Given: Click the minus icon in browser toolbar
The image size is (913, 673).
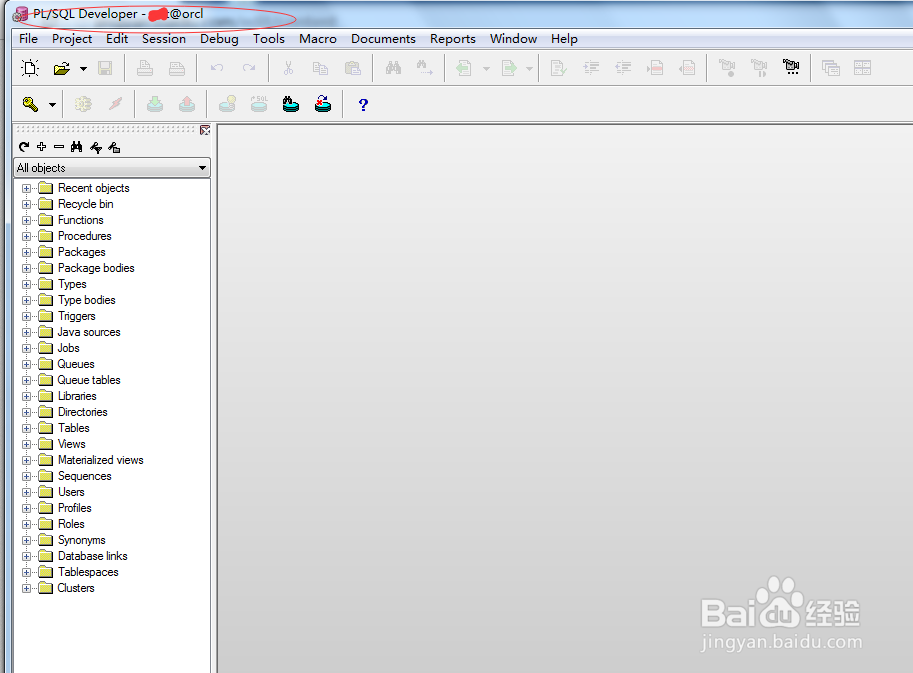Looking at the screenshot, I should (x=59, y=147).
